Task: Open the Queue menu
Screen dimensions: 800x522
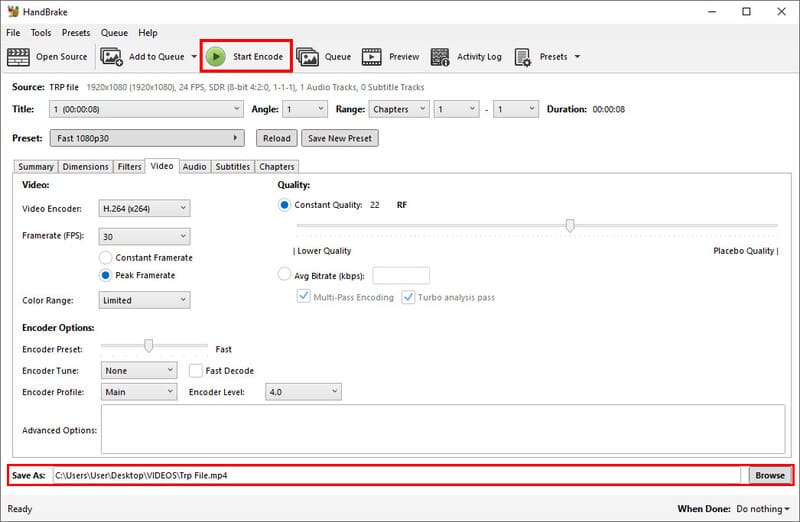Action: [114, 33]
